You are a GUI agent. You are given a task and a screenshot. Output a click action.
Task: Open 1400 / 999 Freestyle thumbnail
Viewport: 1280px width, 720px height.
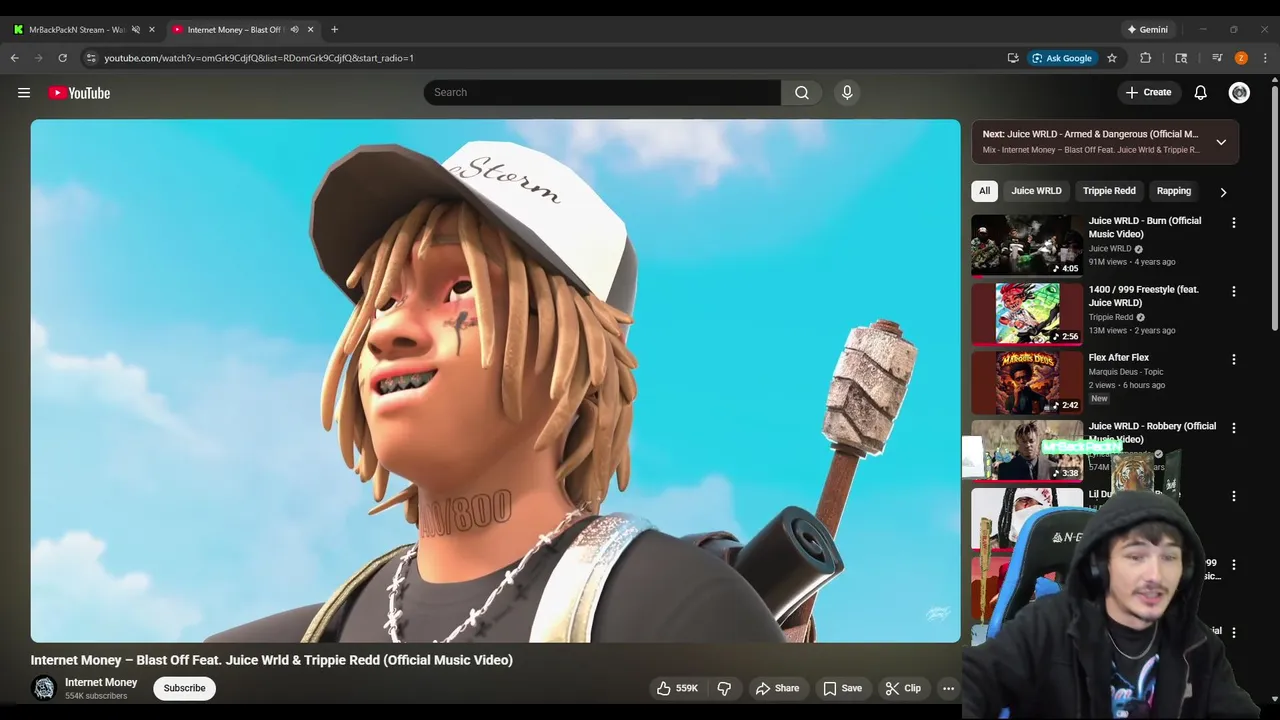pos(1027,313)
